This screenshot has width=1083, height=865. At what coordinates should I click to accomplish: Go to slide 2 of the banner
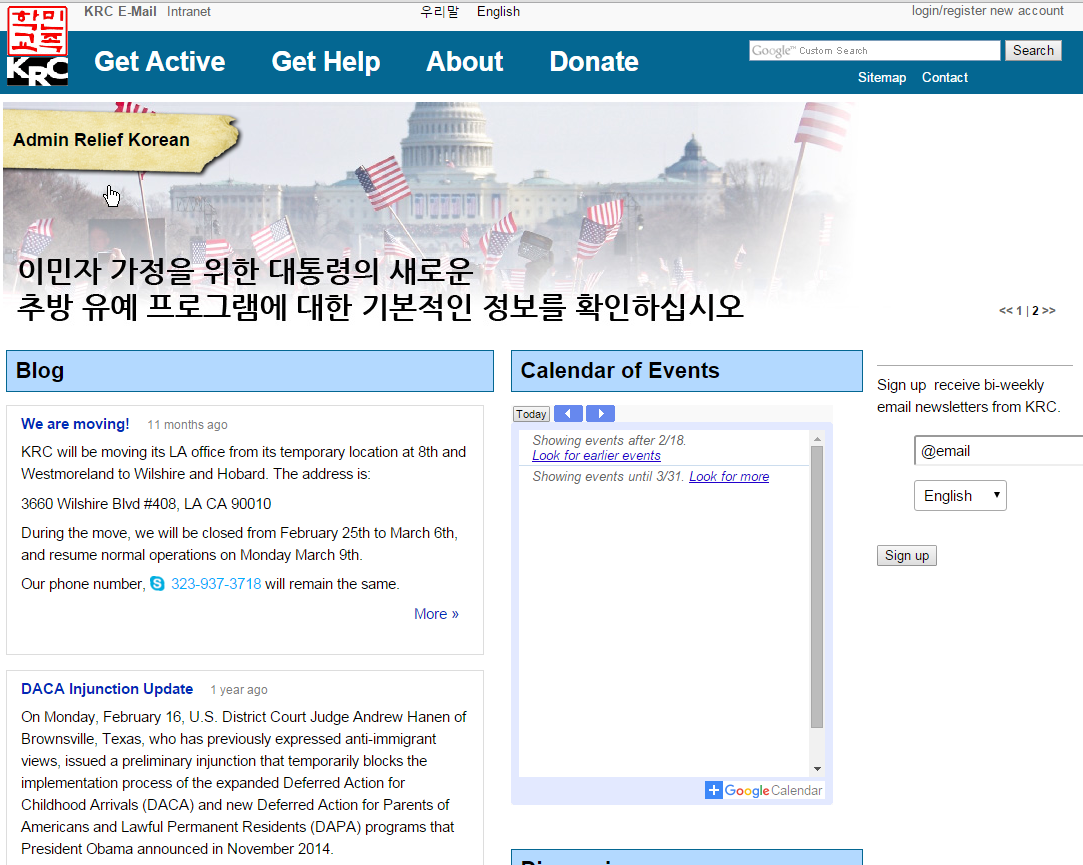pos(1035,311)
